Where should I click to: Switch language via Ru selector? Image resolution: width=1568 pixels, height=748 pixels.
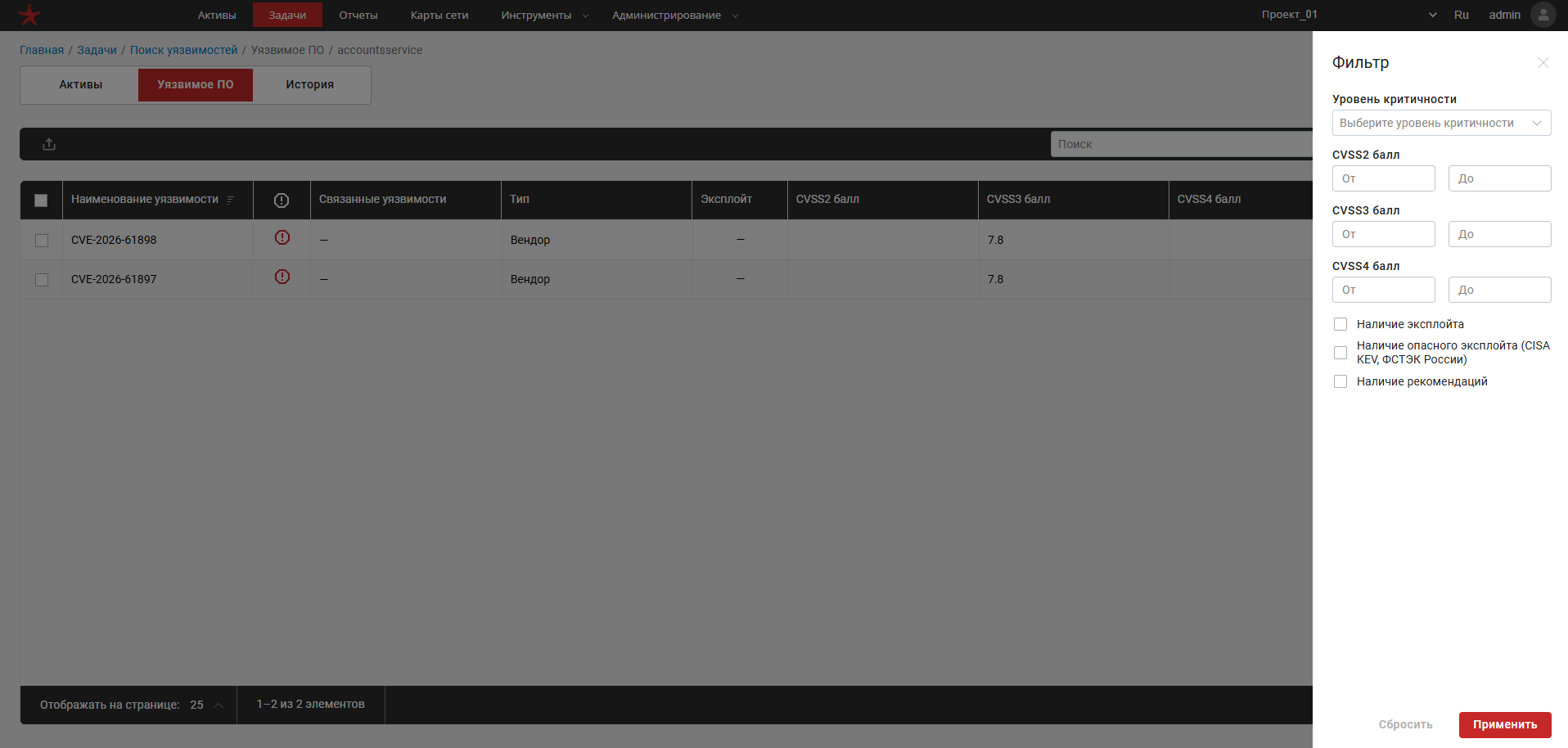coord(1462,15)
